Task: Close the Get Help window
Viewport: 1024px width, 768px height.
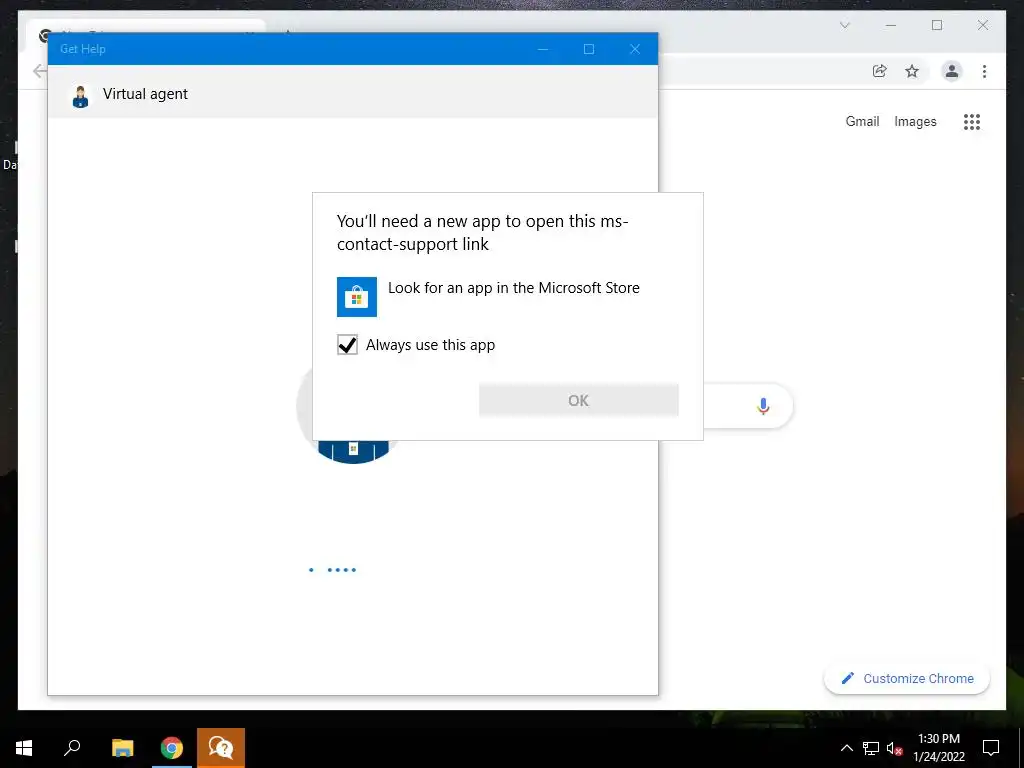Action: [x=635, y=49]
